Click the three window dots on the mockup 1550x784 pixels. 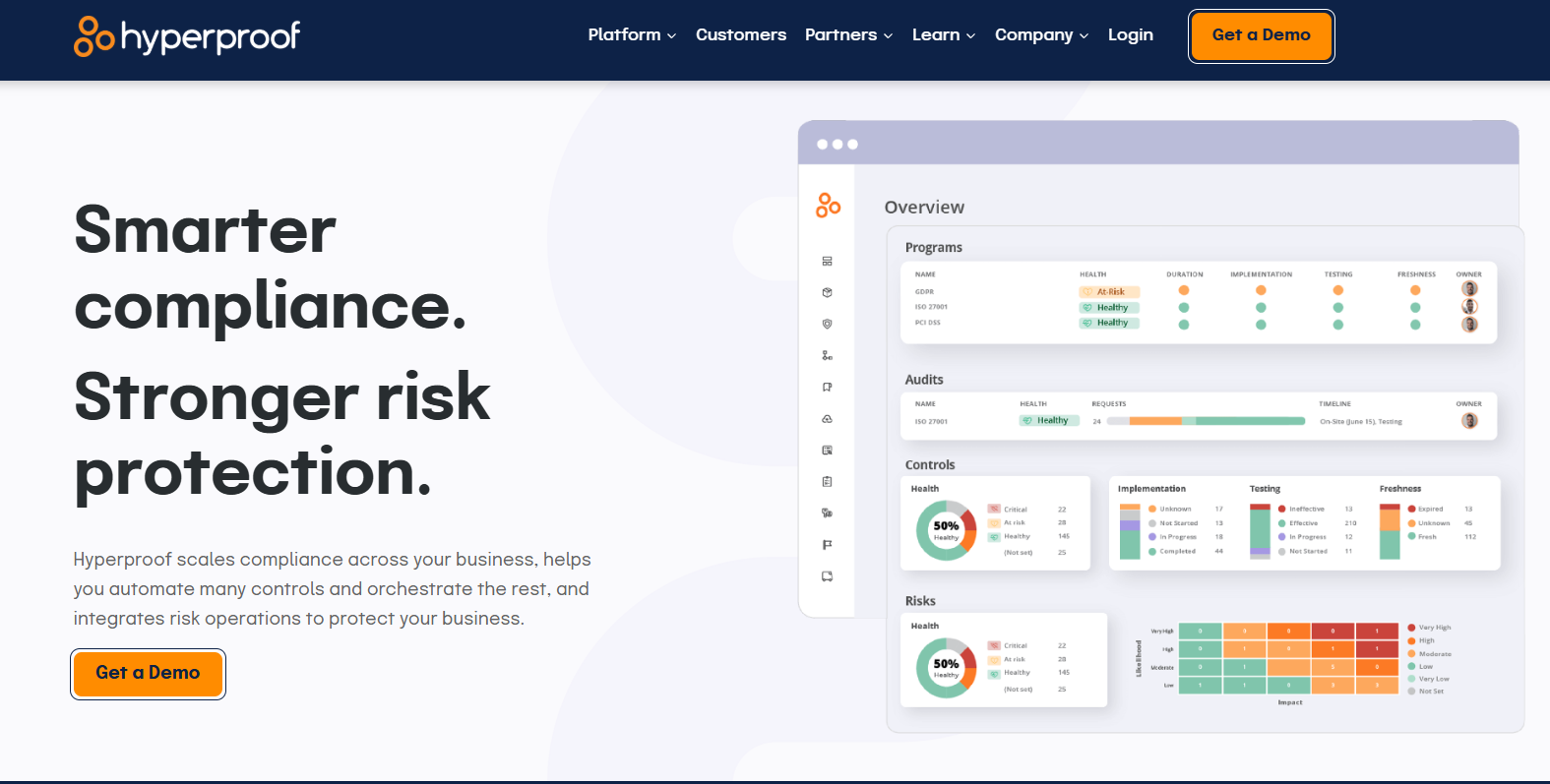837,145
